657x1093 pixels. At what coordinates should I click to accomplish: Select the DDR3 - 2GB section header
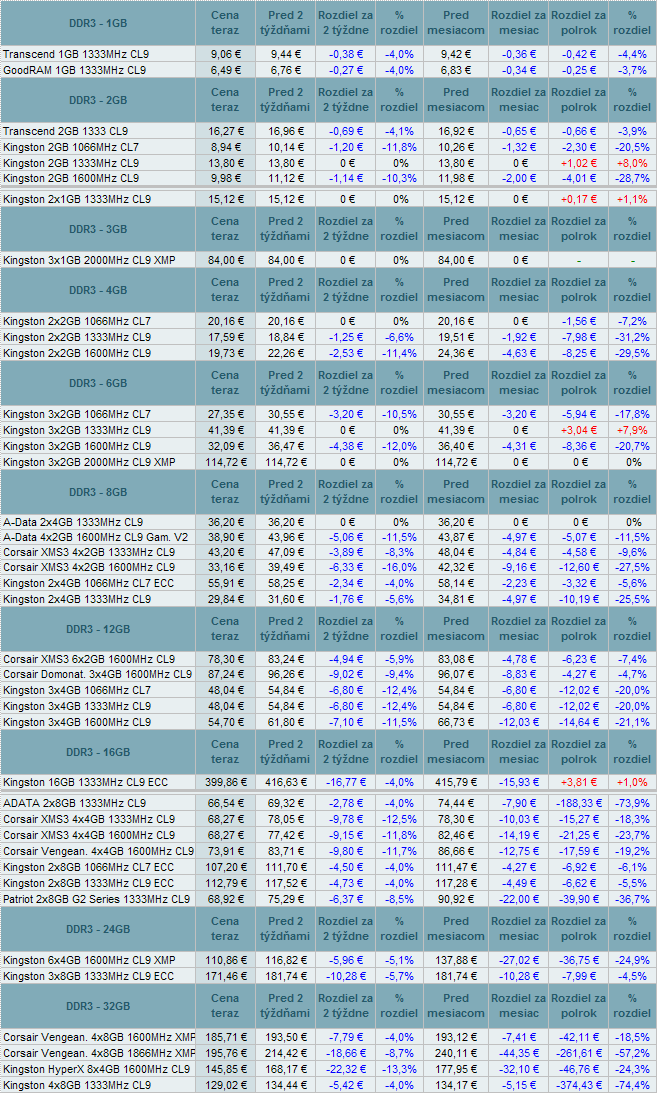pos(98,100)
